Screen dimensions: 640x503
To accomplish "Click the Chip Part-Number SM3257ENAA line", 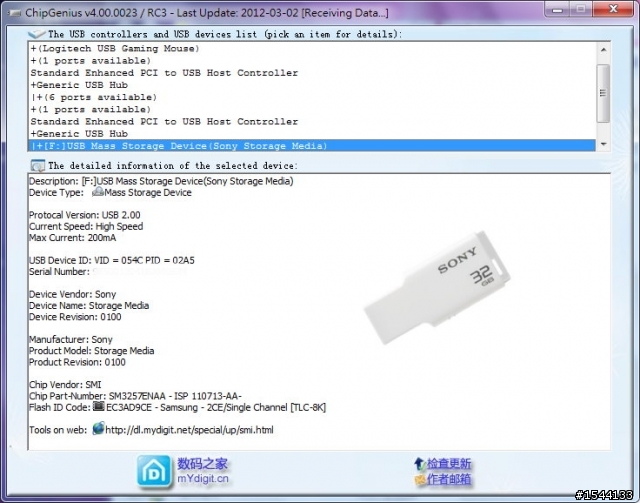I will pos(136,396).
